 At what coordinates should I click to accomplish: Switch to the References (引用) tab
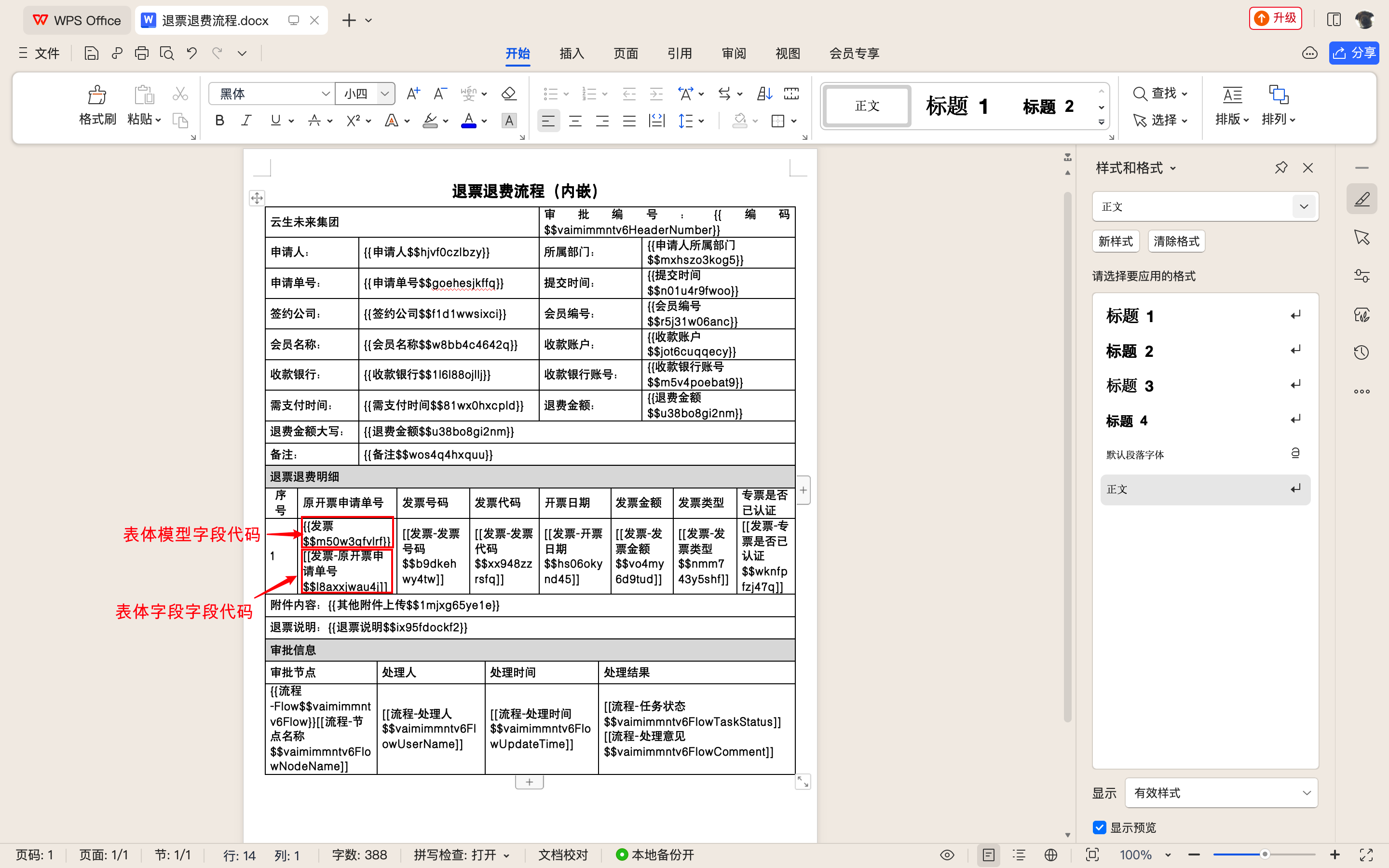[x=680, y=54]
